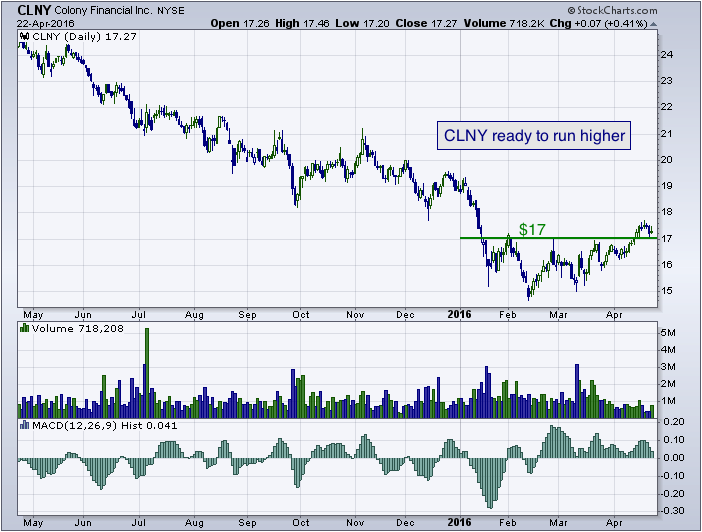Screen dimensions: 702x532
Task: Click the bold '2016' label under price chart
Action: pyautogui.click(x=459, y=314)
